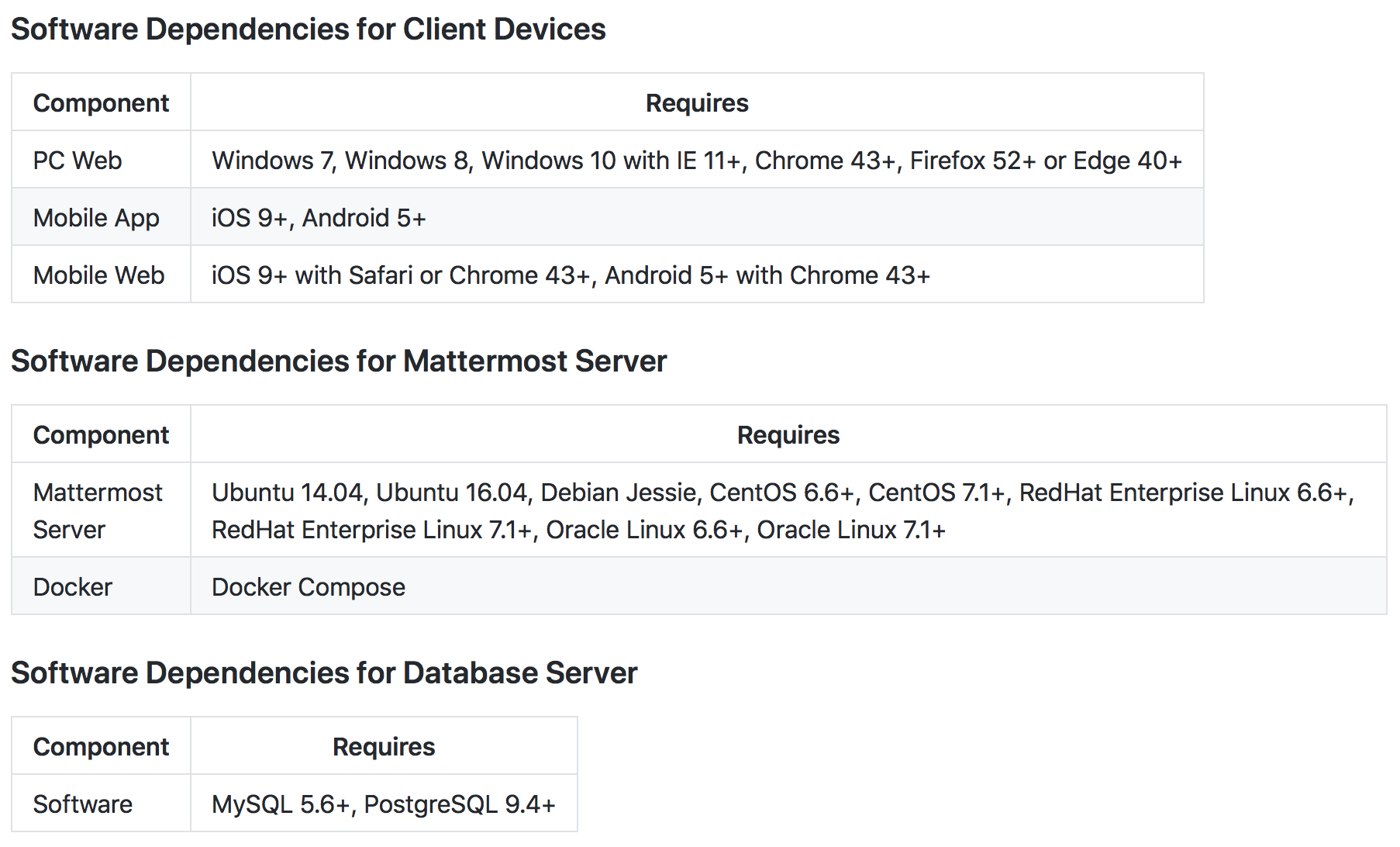Select the 'Mobile Web' component cell
This screenshot has height=847, width=1400.
point(98,275)
